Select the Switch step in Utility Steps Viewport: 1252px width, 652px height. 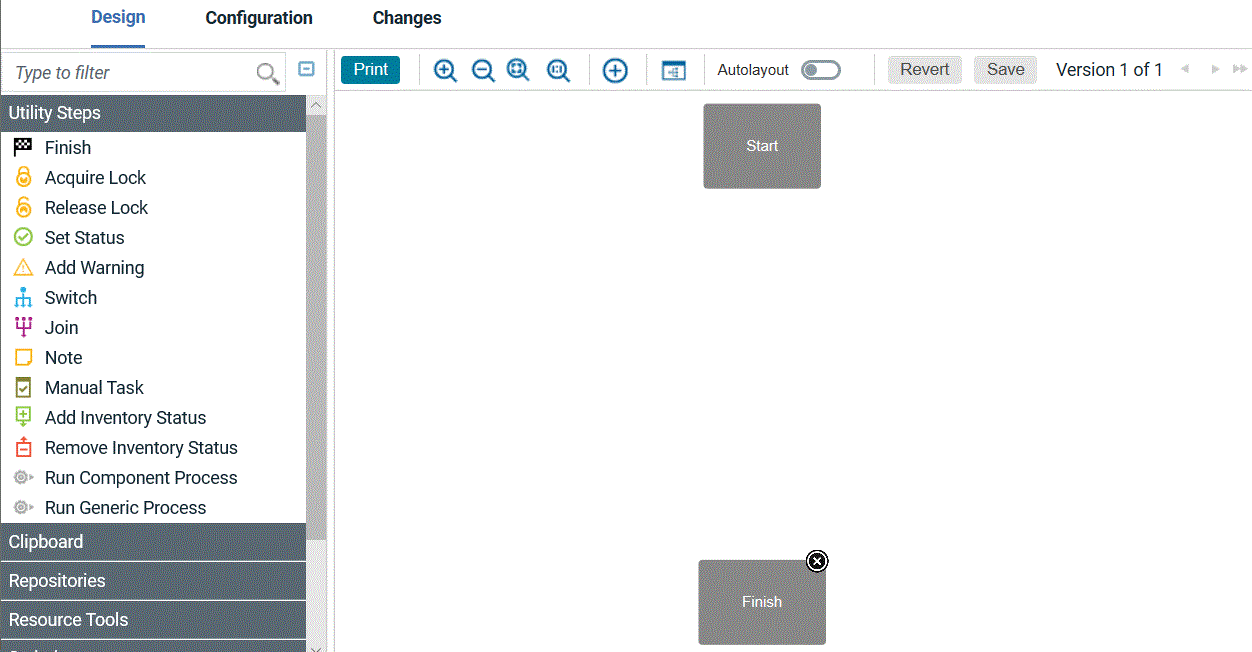(70, 297)
